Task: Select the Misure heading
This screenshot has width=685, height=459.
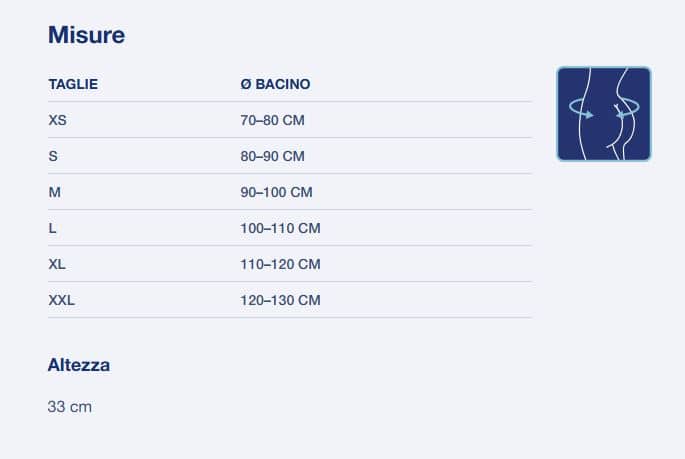Action: [86, 35]
